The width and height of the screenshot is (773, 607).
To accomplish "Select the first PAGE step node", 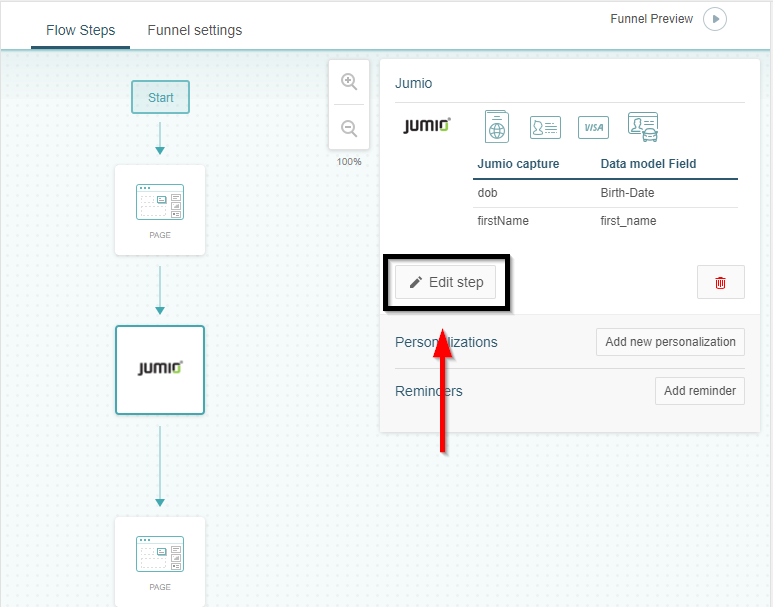I will click(160, 210).
